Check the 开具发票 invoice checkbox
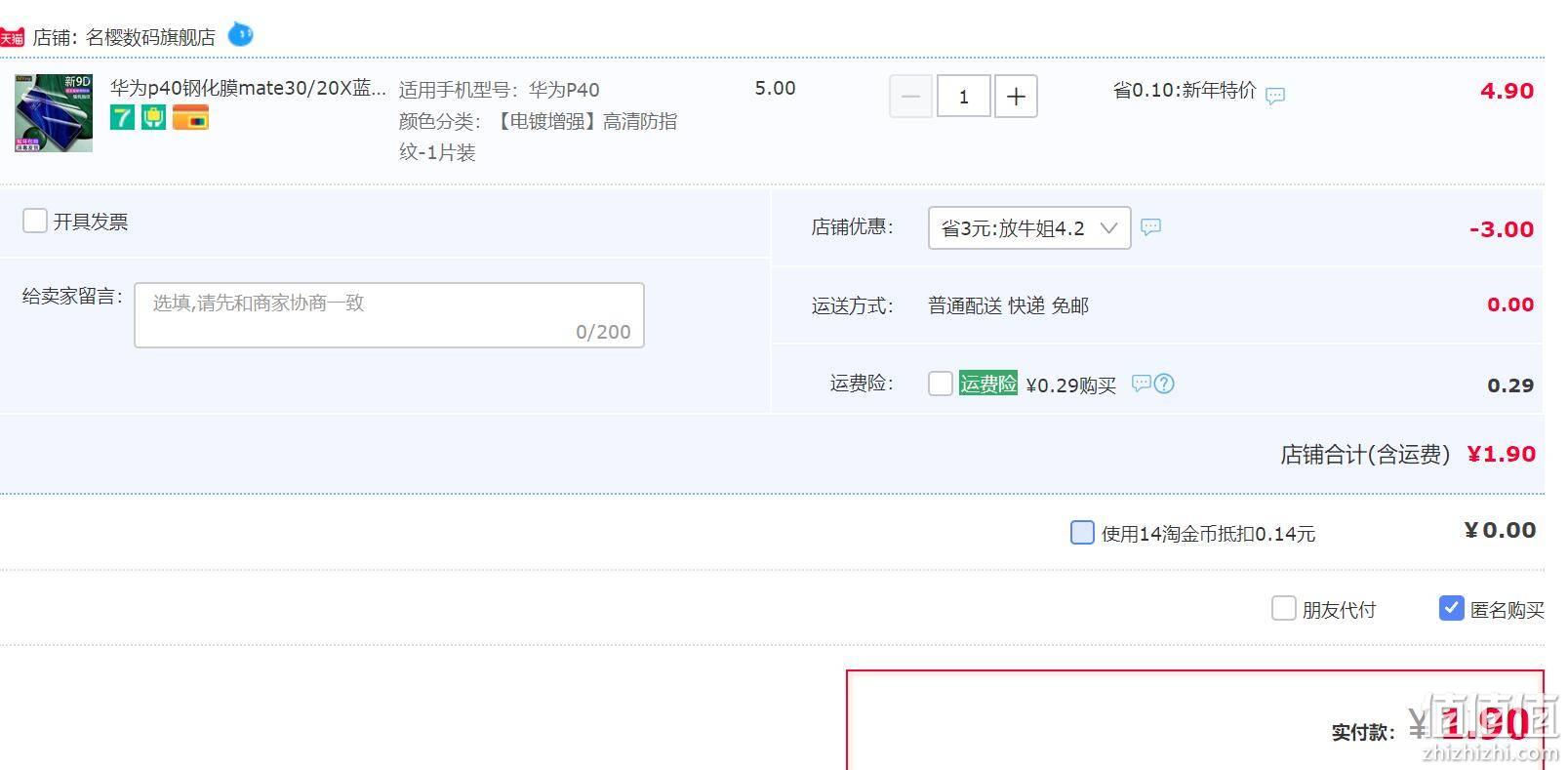 [x=35, y=221]
